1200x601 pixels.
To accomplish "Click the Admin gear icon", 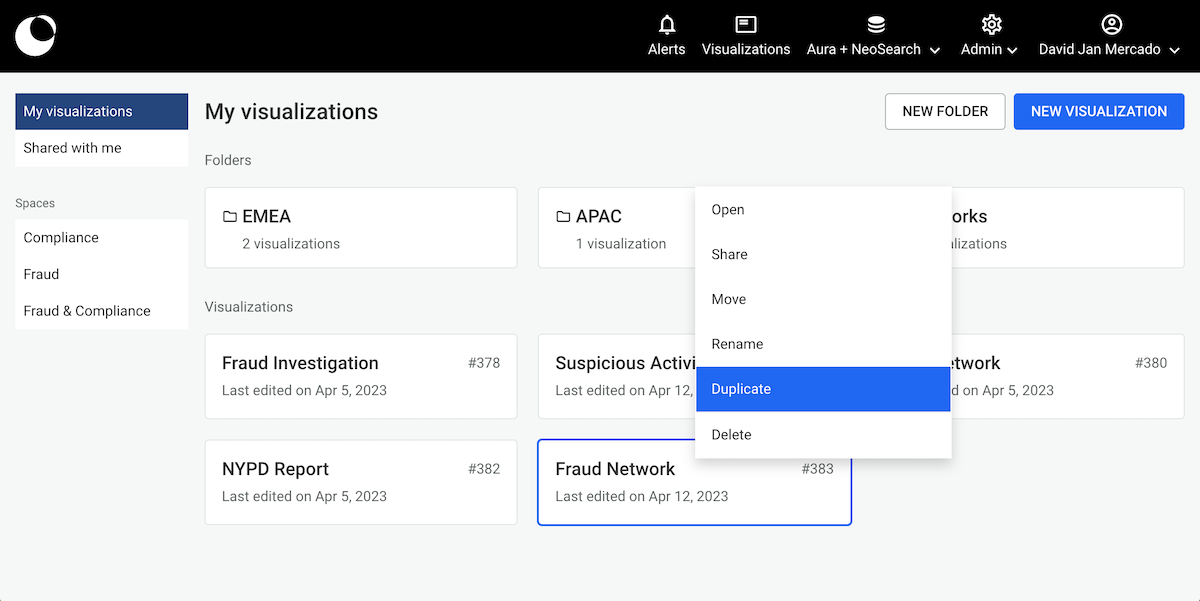I will [991, 25].
